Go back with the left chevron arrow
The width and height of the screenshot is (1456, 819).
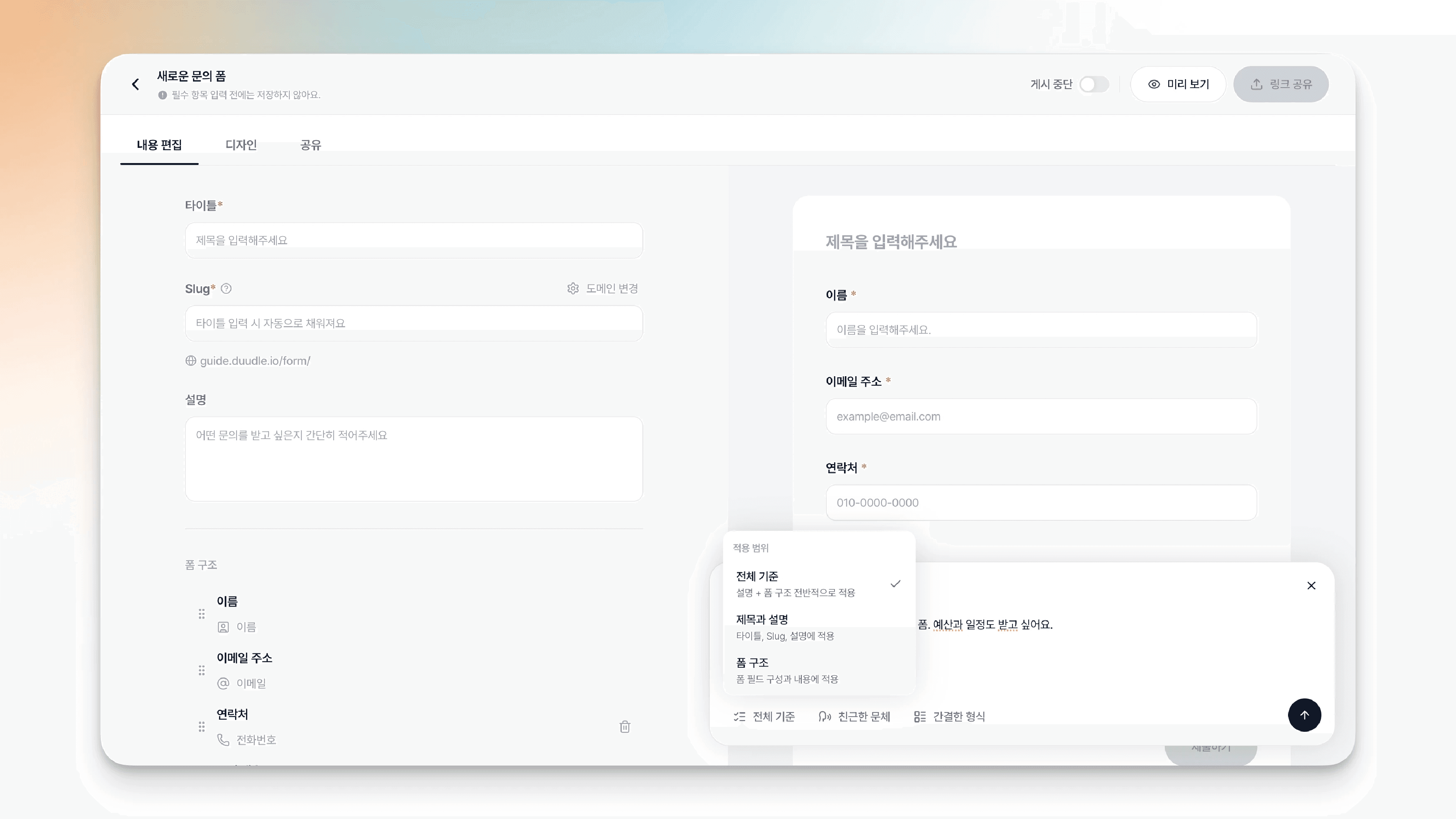pyautogui.click(x=136, y=84)
